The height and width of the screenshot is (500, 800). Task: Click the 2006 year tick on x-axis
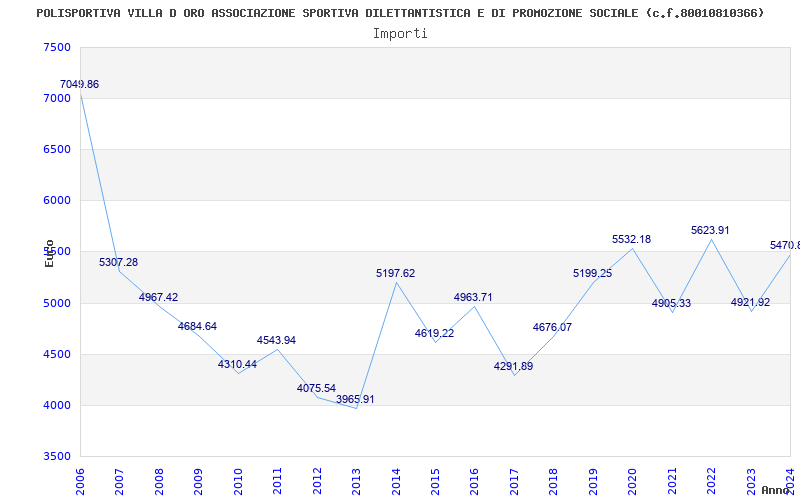point(80,480)
